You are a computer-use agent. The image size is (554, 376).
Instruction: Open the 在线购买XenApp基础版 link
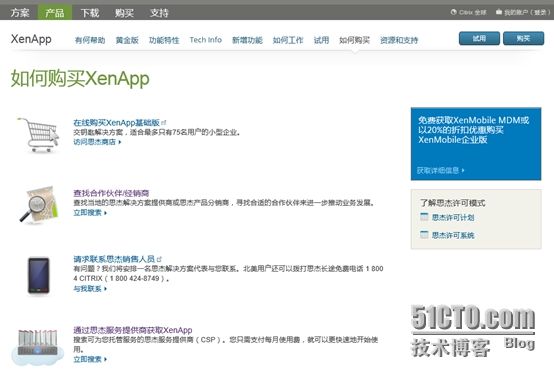(117, 123)
